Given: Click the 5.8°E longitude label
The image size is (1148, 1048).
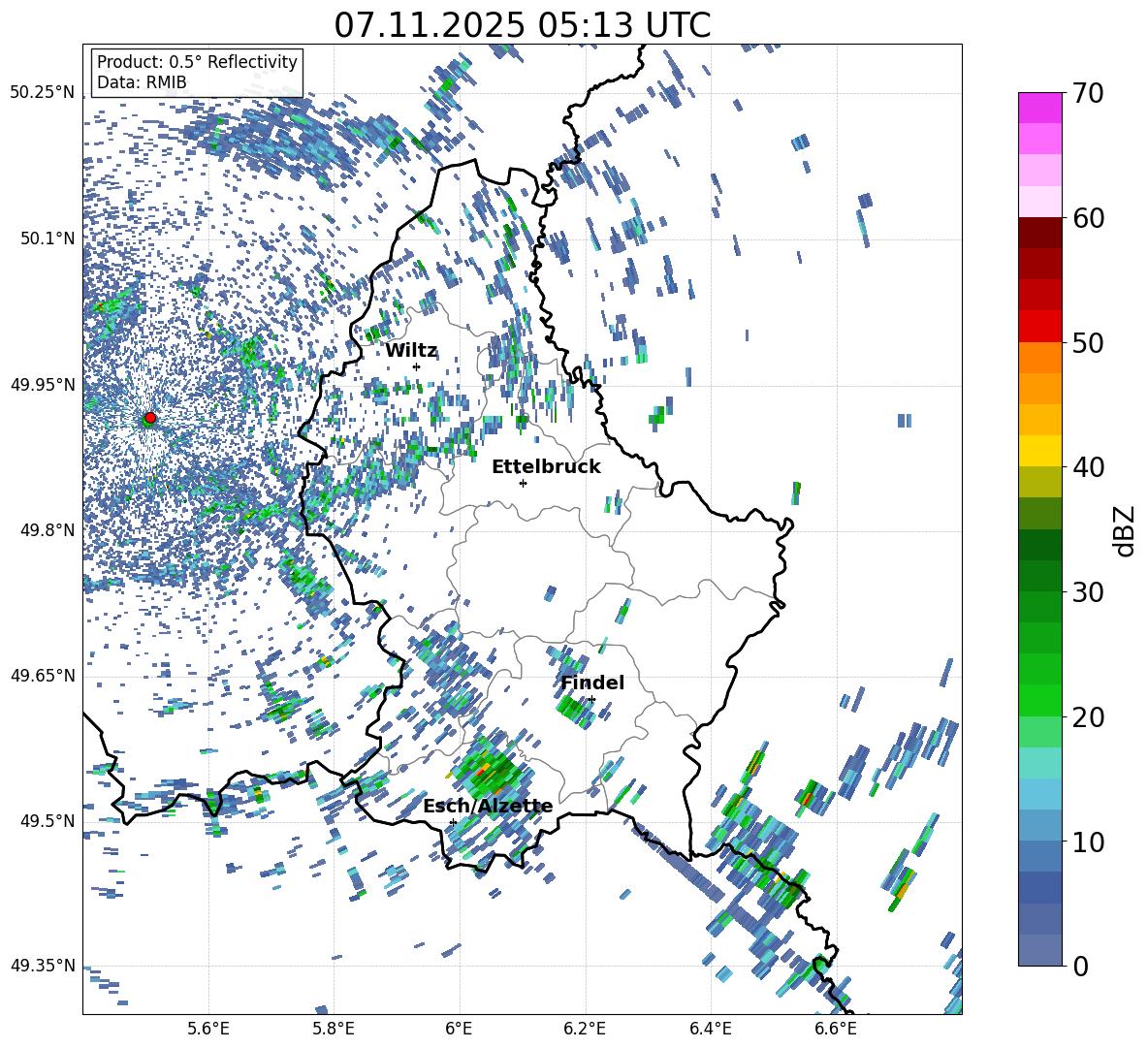Looking at the screenshot, I should pyautogui.click(x=334, y=1029).
